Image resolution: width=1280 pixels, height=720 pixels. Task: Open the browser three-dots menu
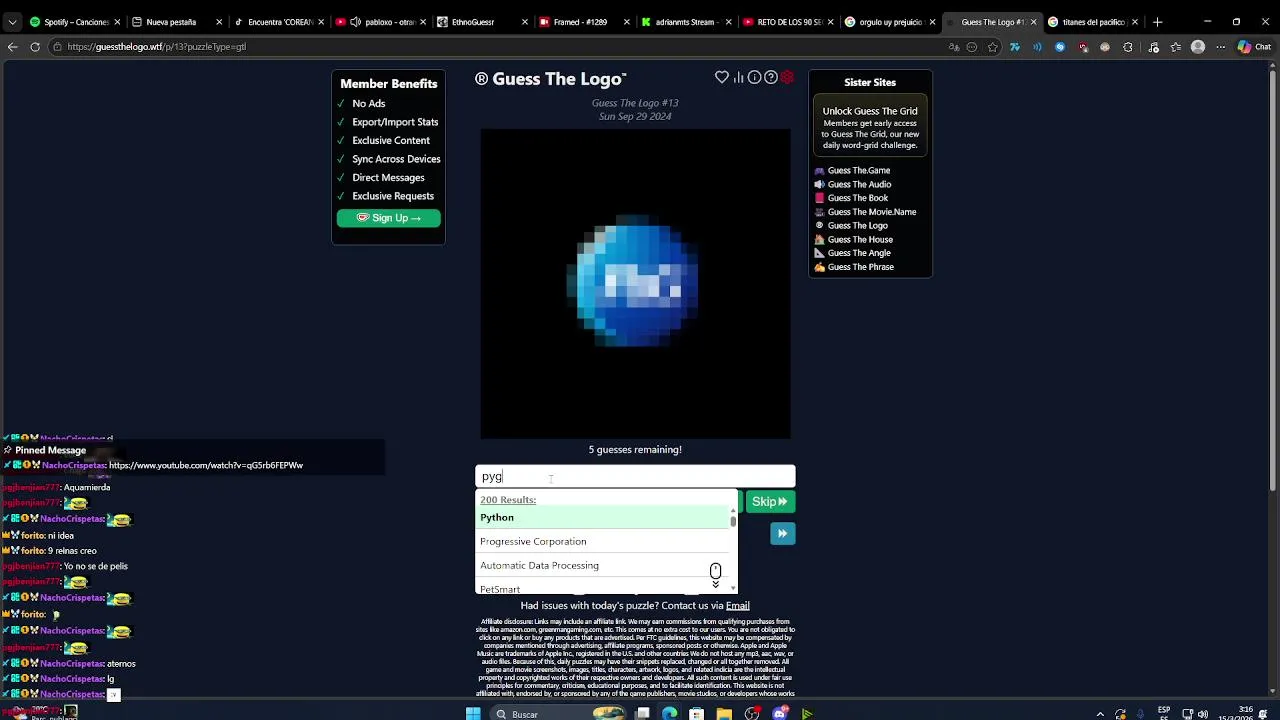[x=1219, y=47]
